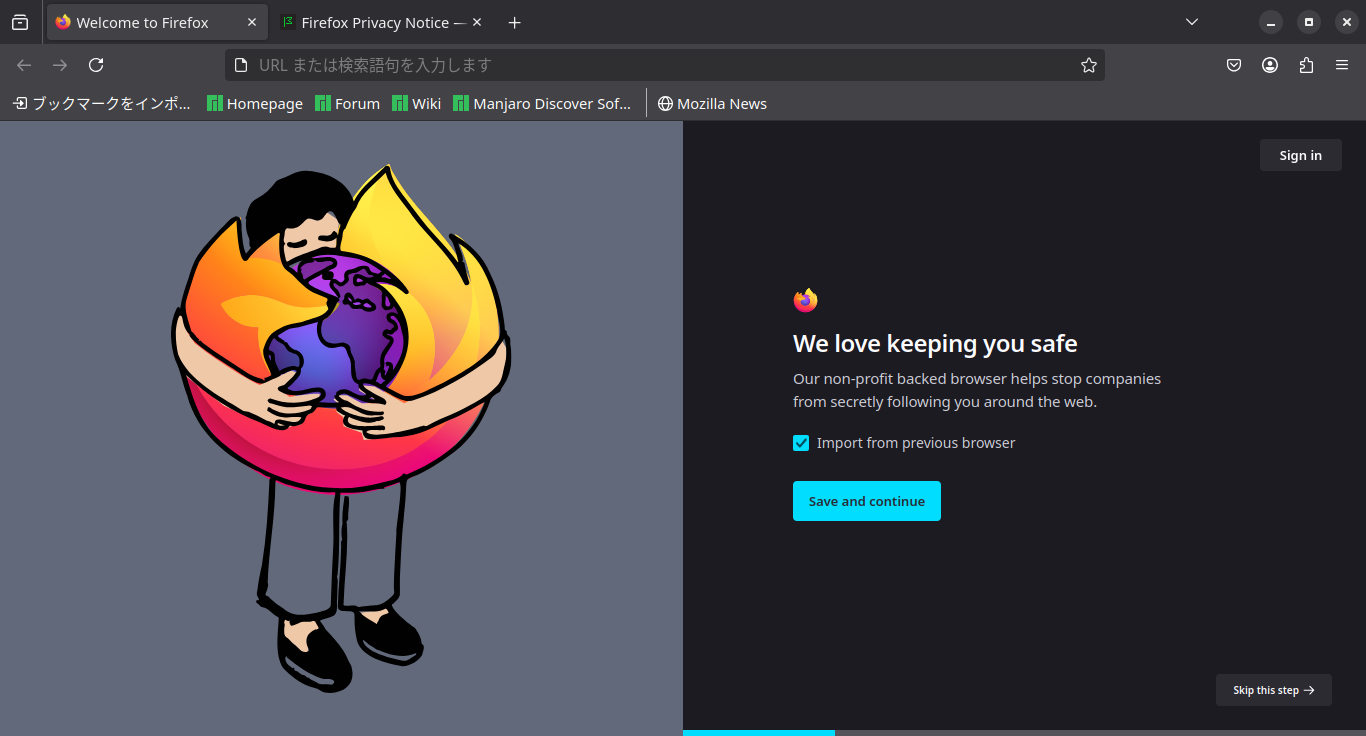Image resolution: width=1366 pixels, height=736 pixels.
Task: Click the Sign in button
Action: point(1301,155)
